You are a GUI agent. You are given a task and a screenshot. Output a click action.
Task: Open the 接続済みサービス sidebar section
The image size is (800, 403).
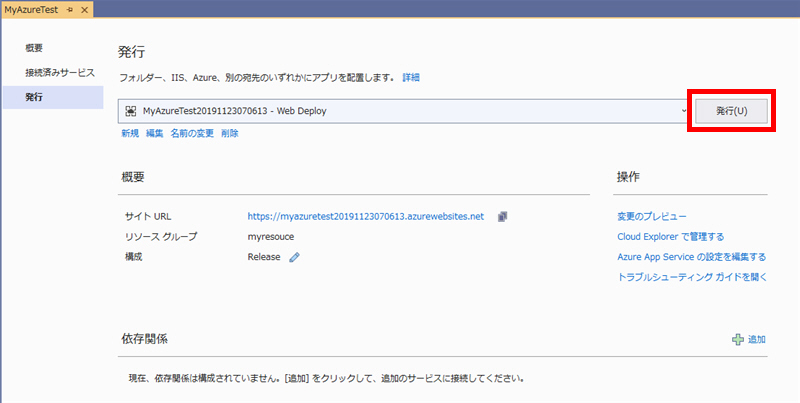[60, 72]
